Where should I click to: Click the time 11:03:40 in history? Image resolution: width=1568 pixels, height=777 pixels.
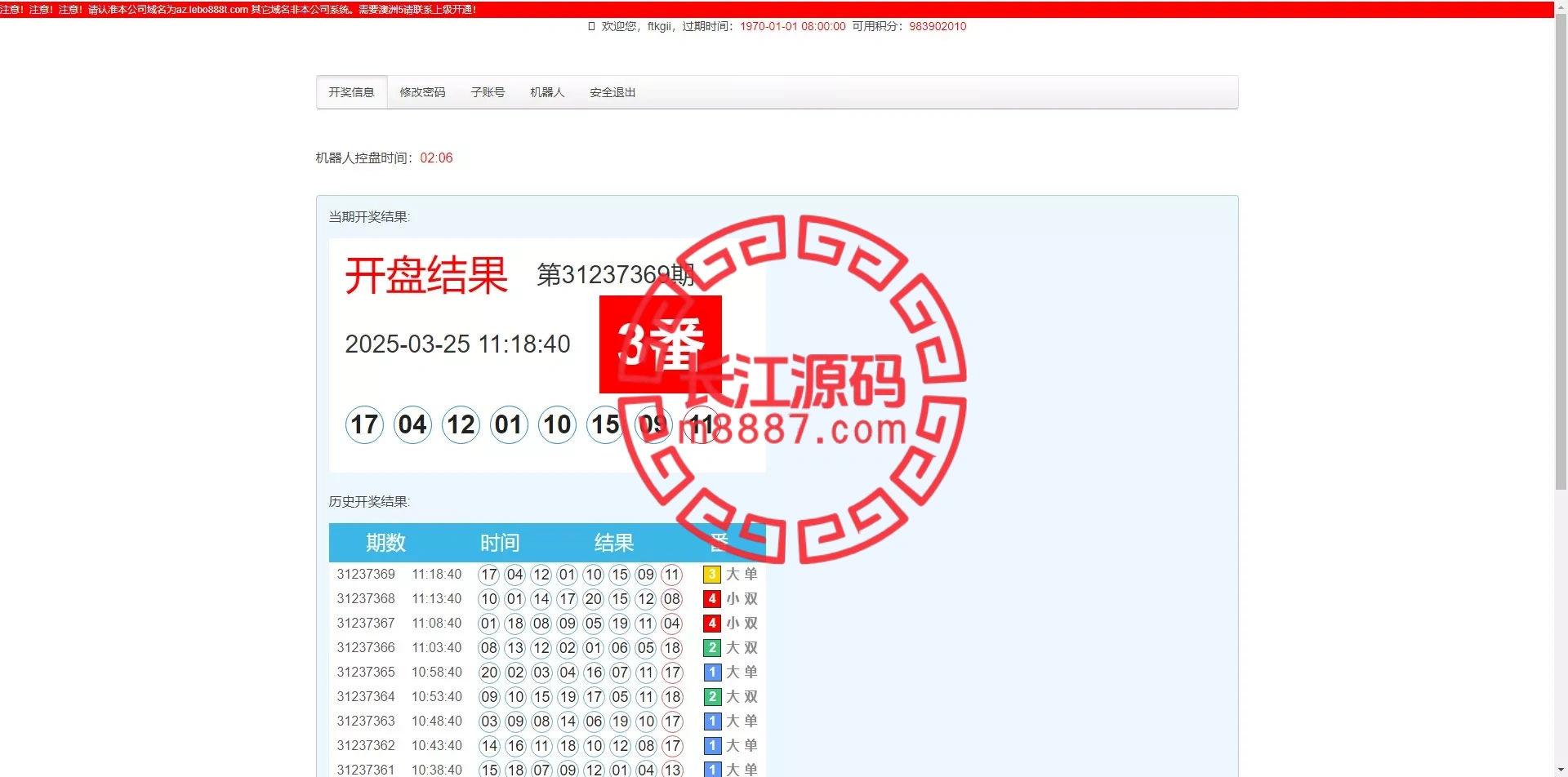click(x=437, y=648)
